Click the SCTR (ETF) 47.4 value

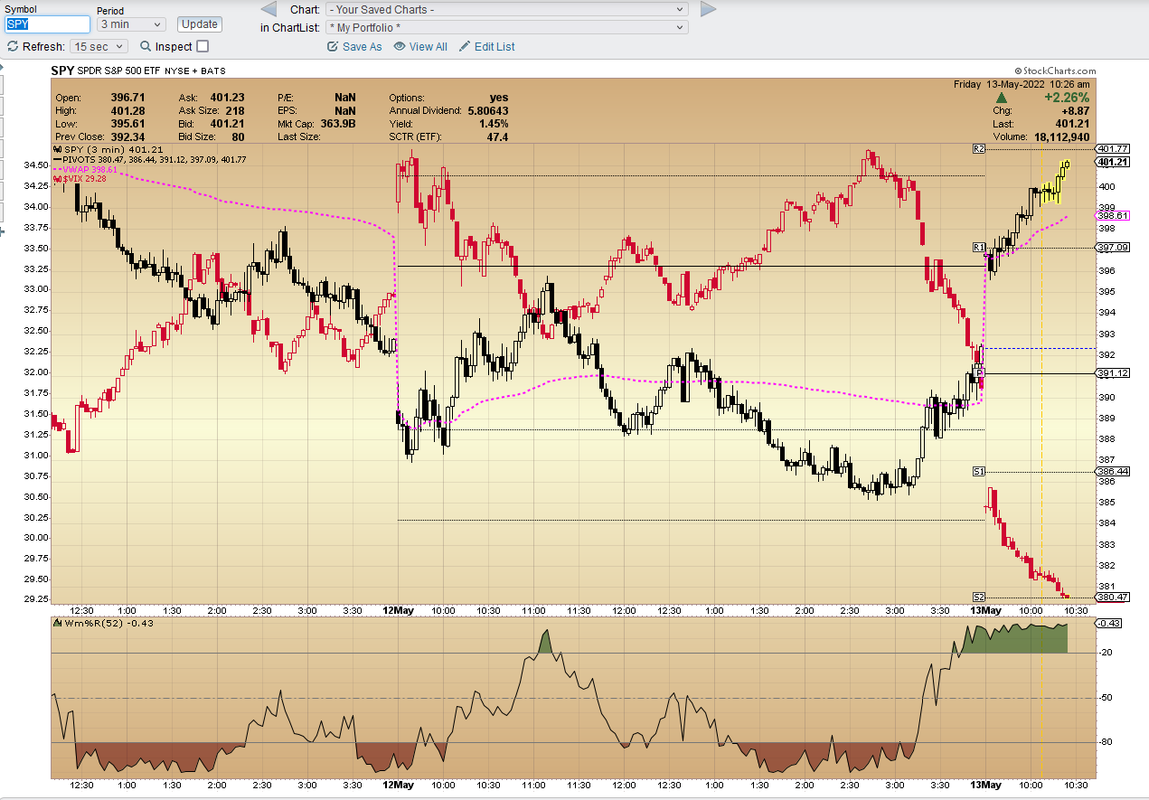click(x=497, y=137)
